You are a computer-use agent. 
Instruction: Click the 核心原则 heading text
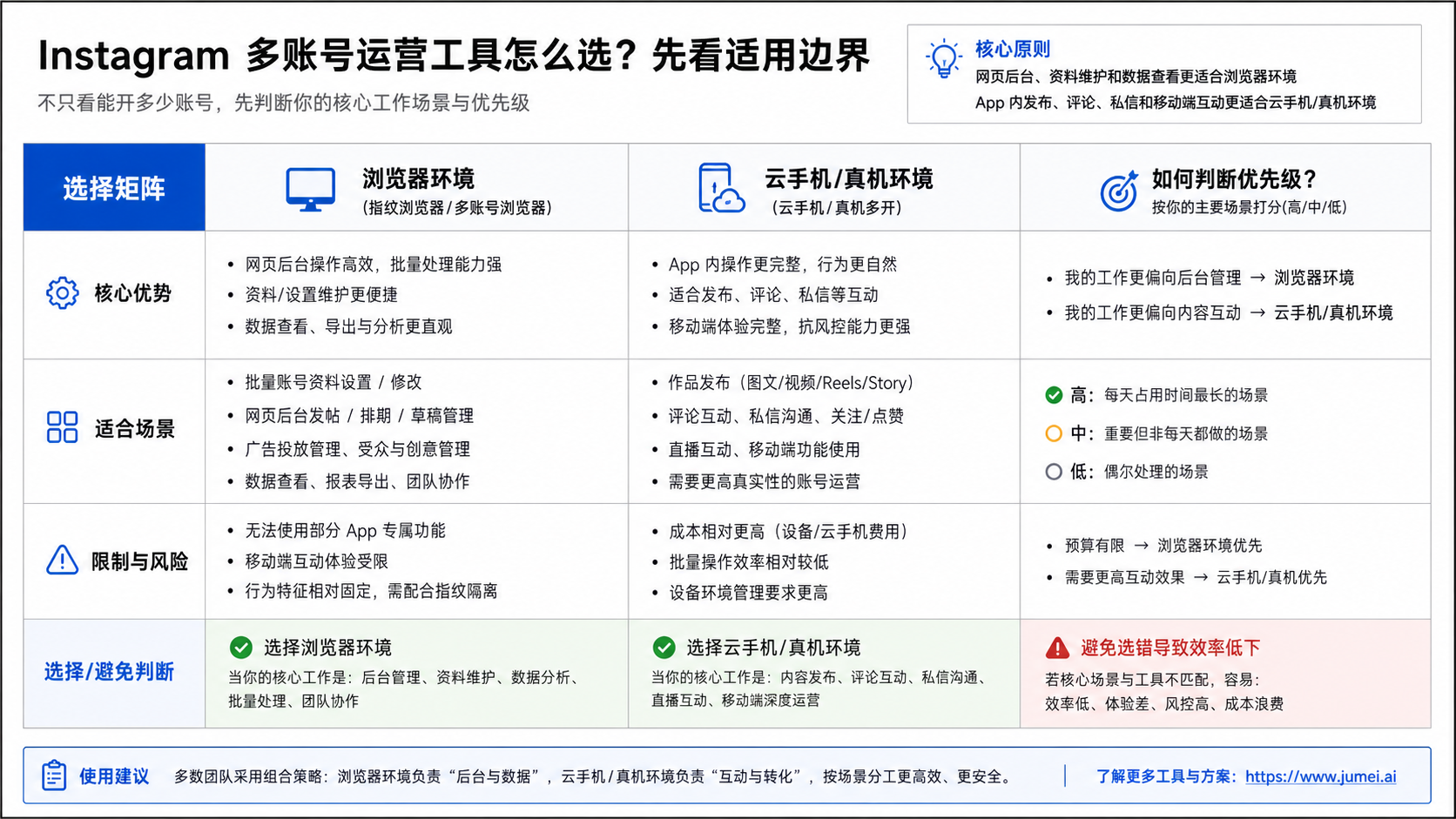point(1012,49)
